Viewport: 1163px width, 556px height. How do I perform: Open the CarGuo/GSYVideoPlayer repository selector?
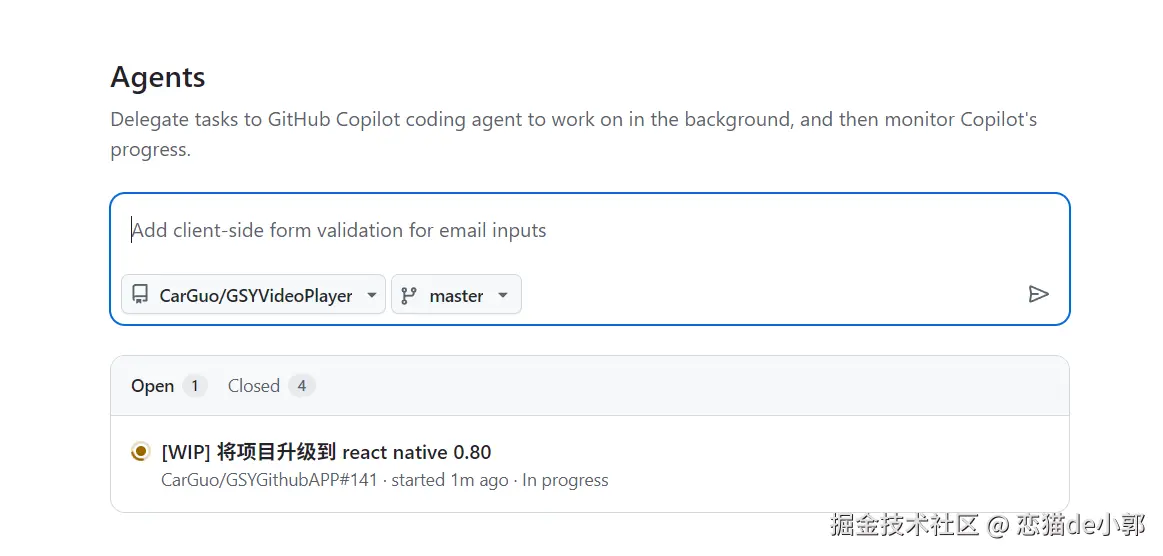254,295
